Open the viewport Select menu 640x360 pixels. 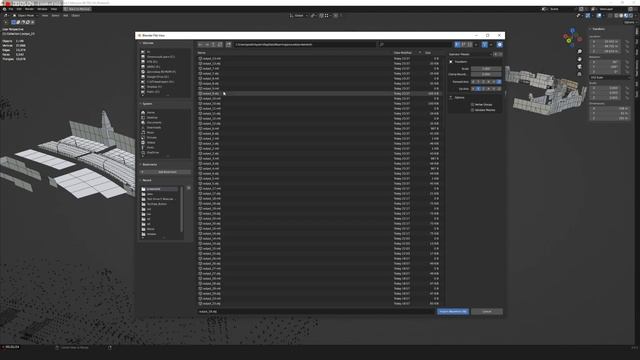pos(55,16)
